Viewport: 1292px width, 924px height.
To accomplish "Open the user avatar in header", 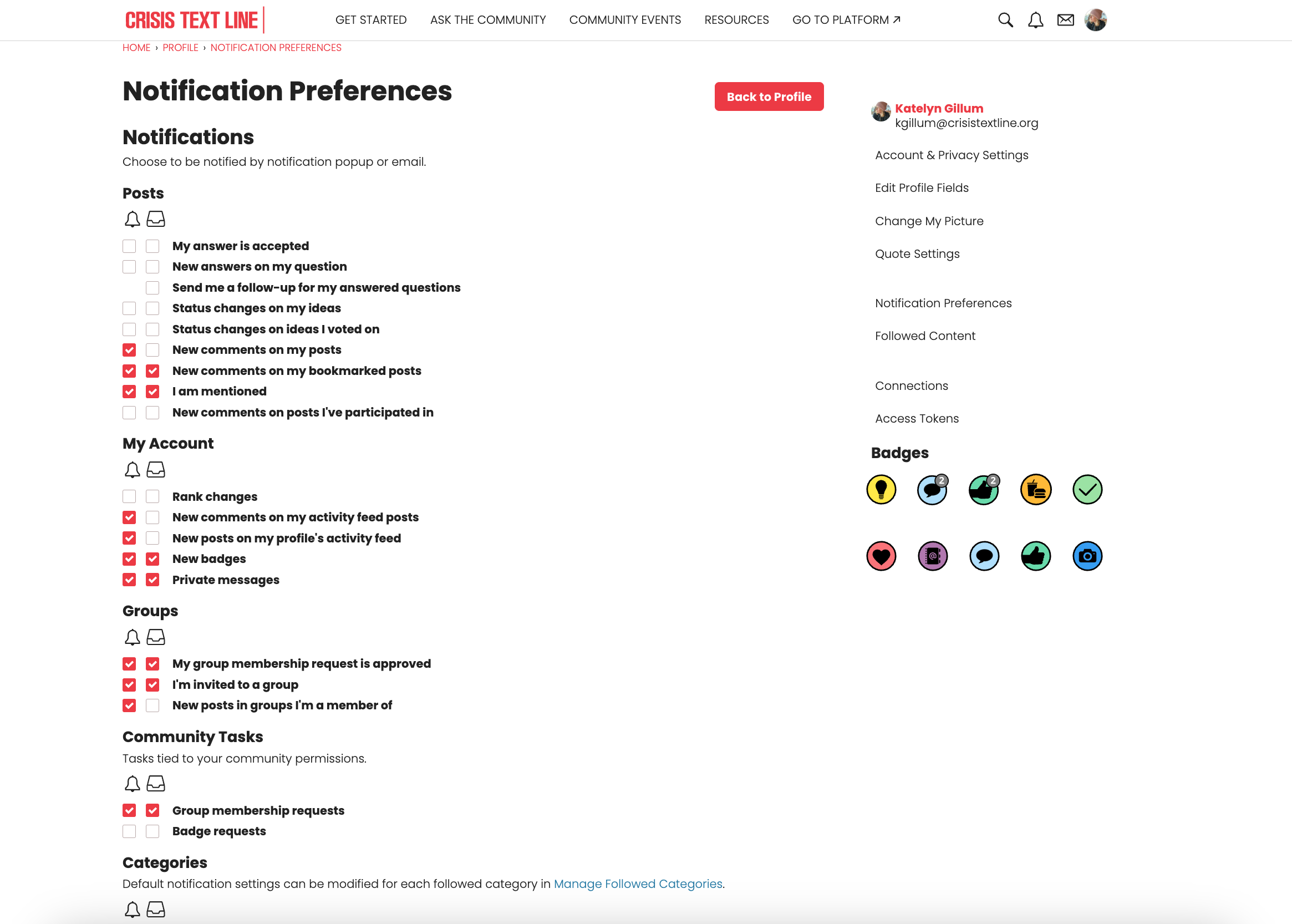I will click(1095, 20).
